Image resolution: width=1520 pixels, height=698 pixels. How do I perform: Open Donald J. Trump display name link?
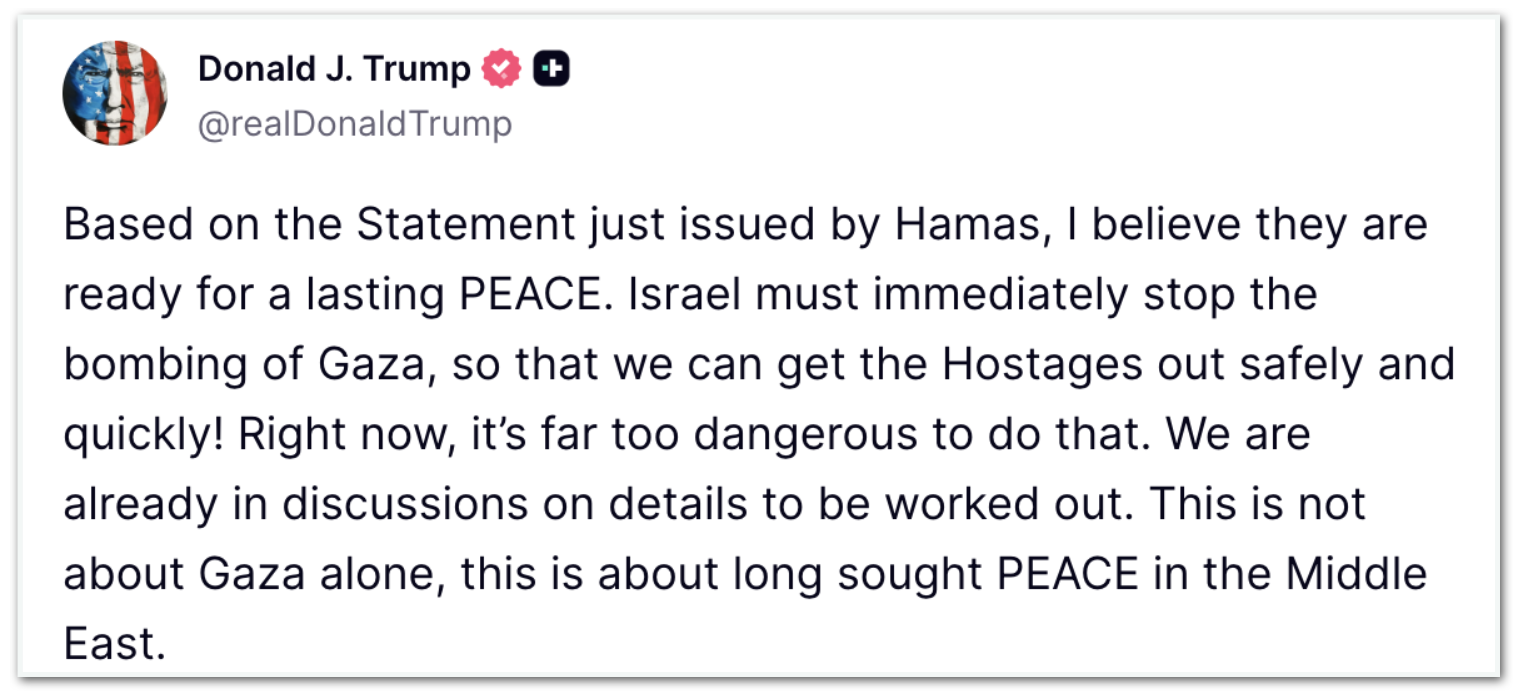click(x=334, y=69)
